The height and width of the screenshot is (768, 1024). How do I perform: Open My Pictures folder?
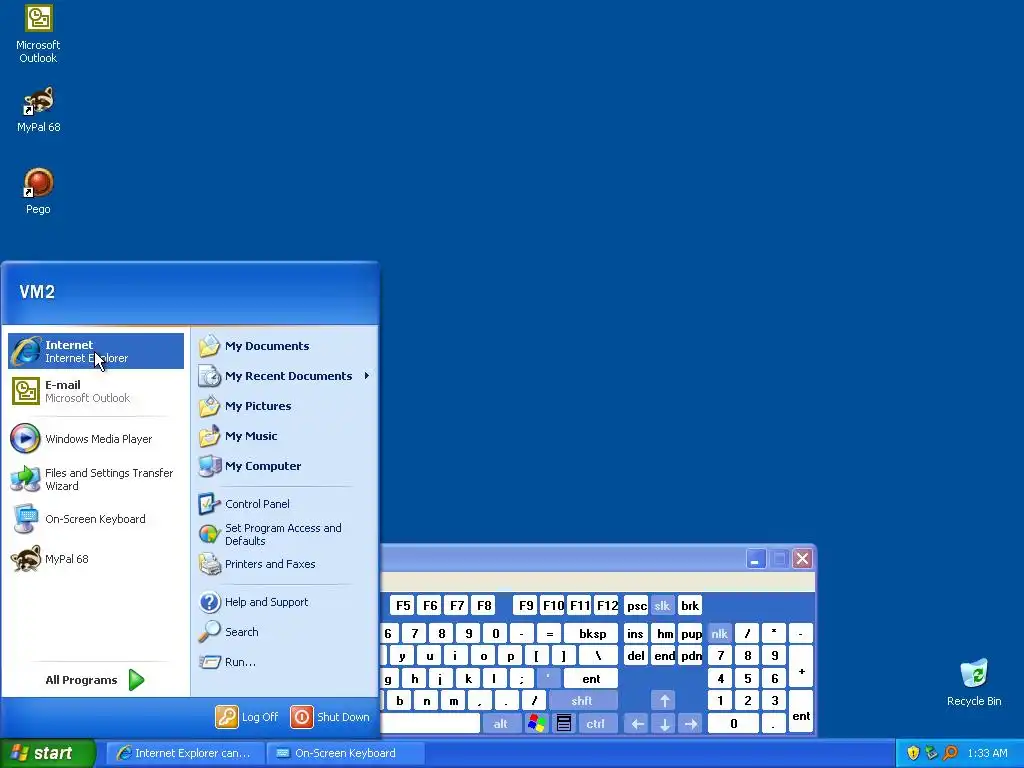[x=285, y=406]
